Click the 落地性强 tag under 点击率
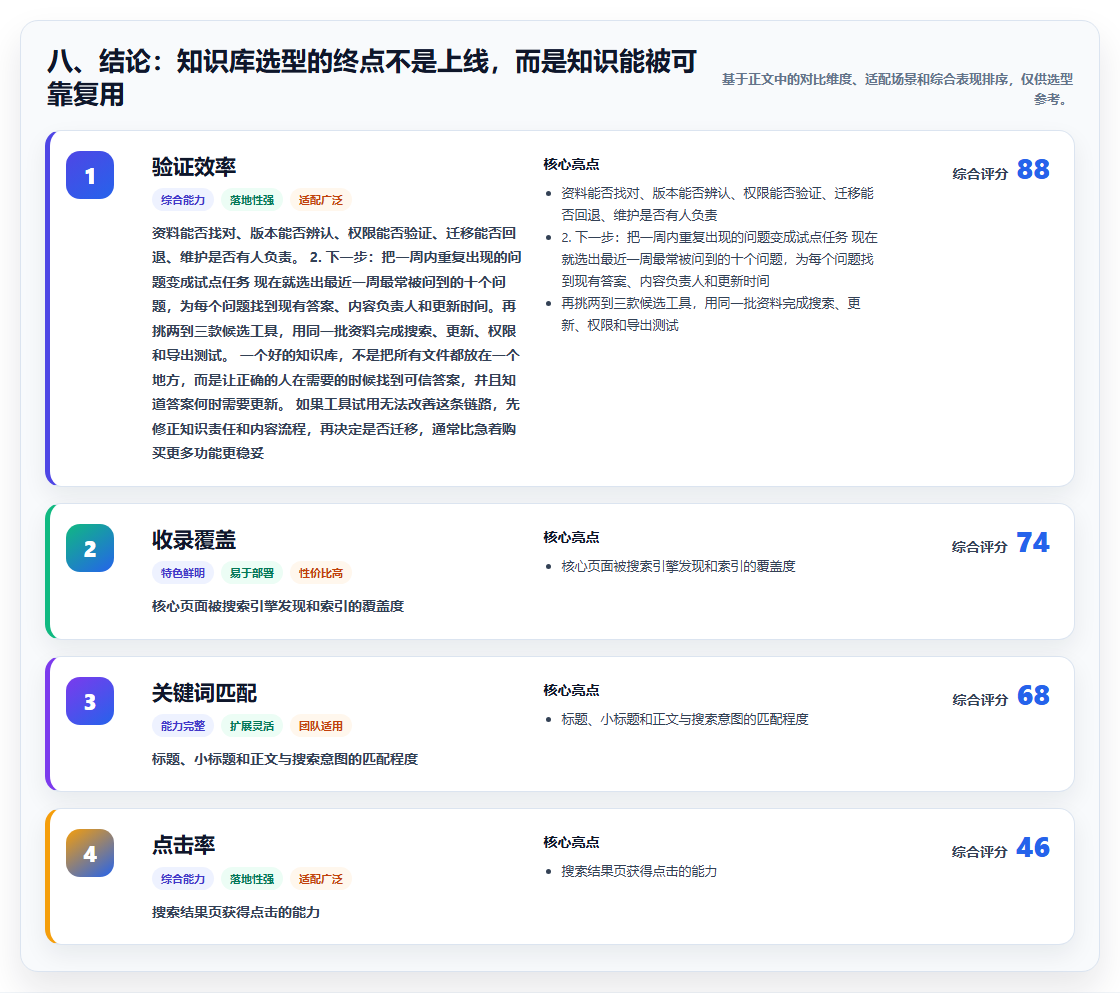The height and width of the screenshot is (993, 1120). (x=252, y=879)
